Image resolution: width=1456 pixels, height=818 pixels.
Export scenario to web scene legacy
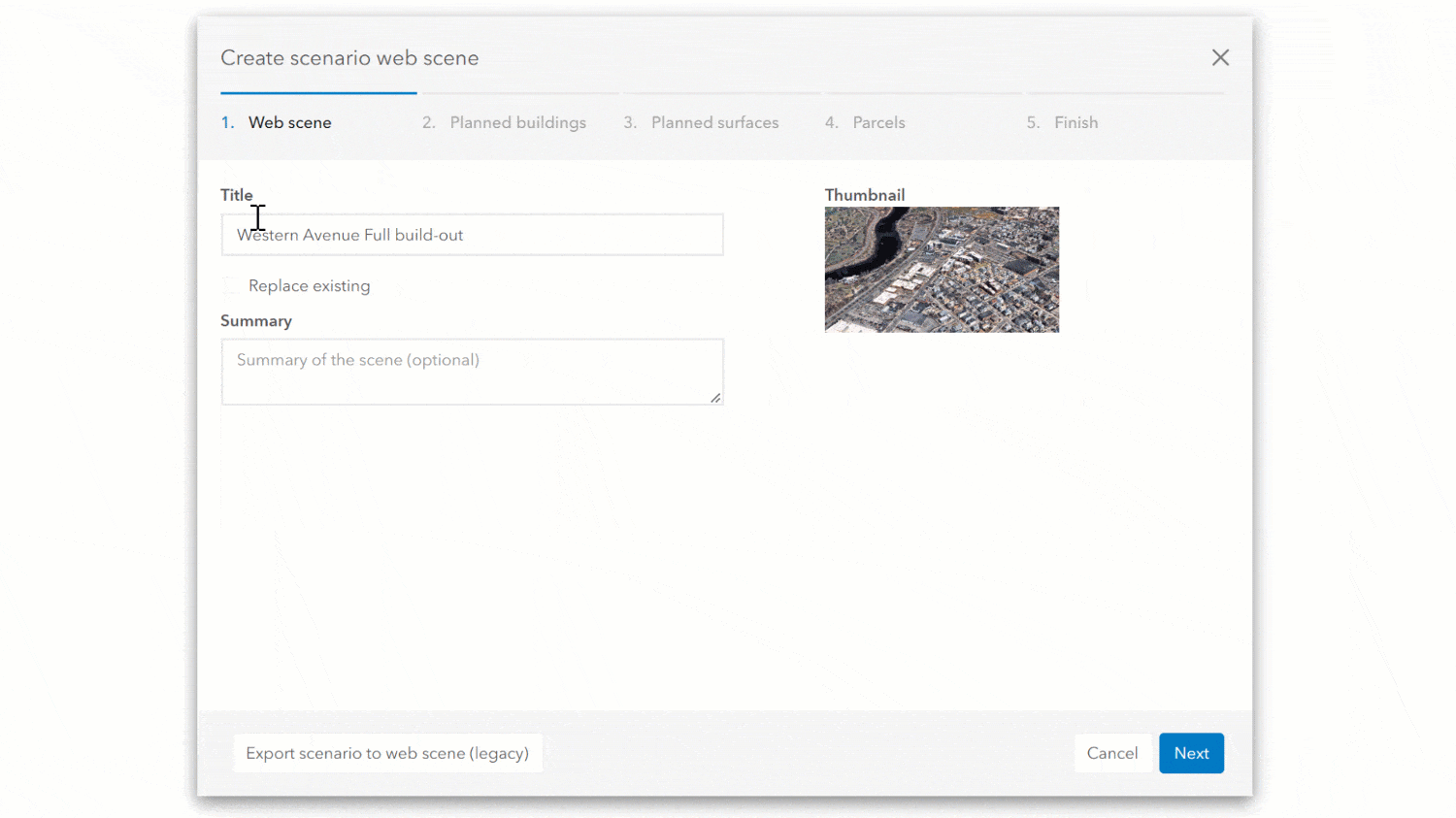coord(387,753)
